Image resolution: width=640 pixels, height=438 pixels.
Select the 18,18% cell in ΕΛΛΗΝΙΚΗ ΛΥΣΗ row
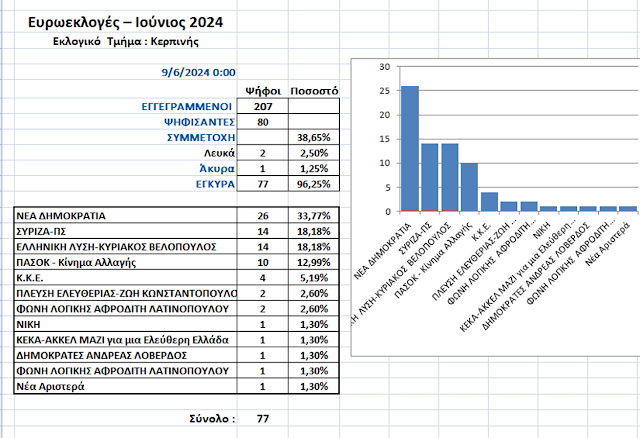[x=314, y=247]
